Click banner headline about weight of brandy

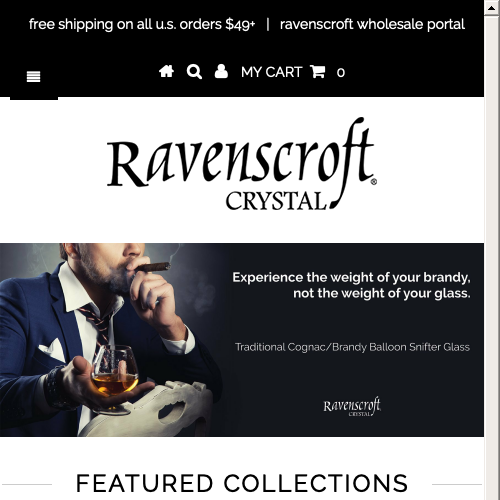point(351,285)
